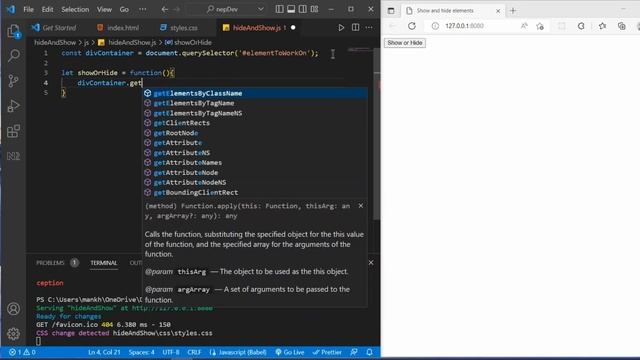Viewport: 640px width, 360px height.
Task: Split the editor right
Action: (x=356, y=27)
